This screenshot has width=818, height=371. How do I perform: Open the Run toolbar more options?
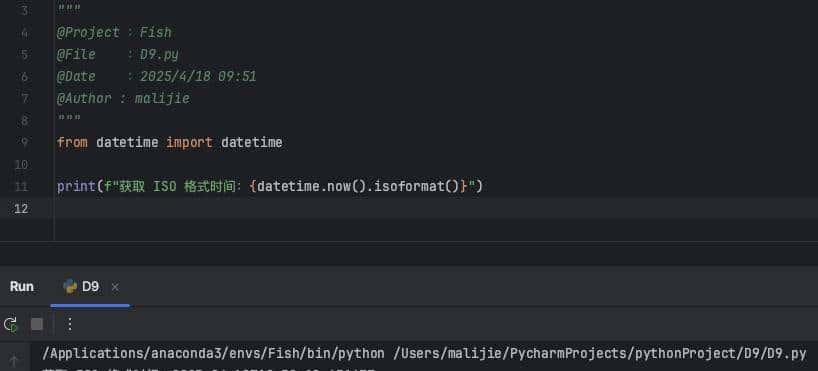tap(69, 324)
